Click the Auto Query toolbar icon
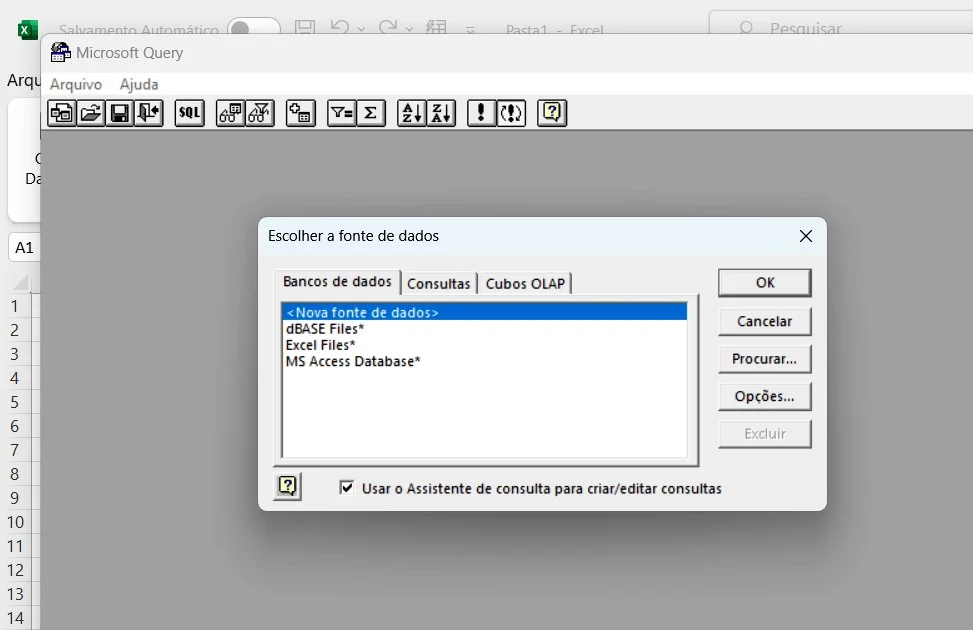This screenshot has height=630, width=973. [x=511, y=113]
